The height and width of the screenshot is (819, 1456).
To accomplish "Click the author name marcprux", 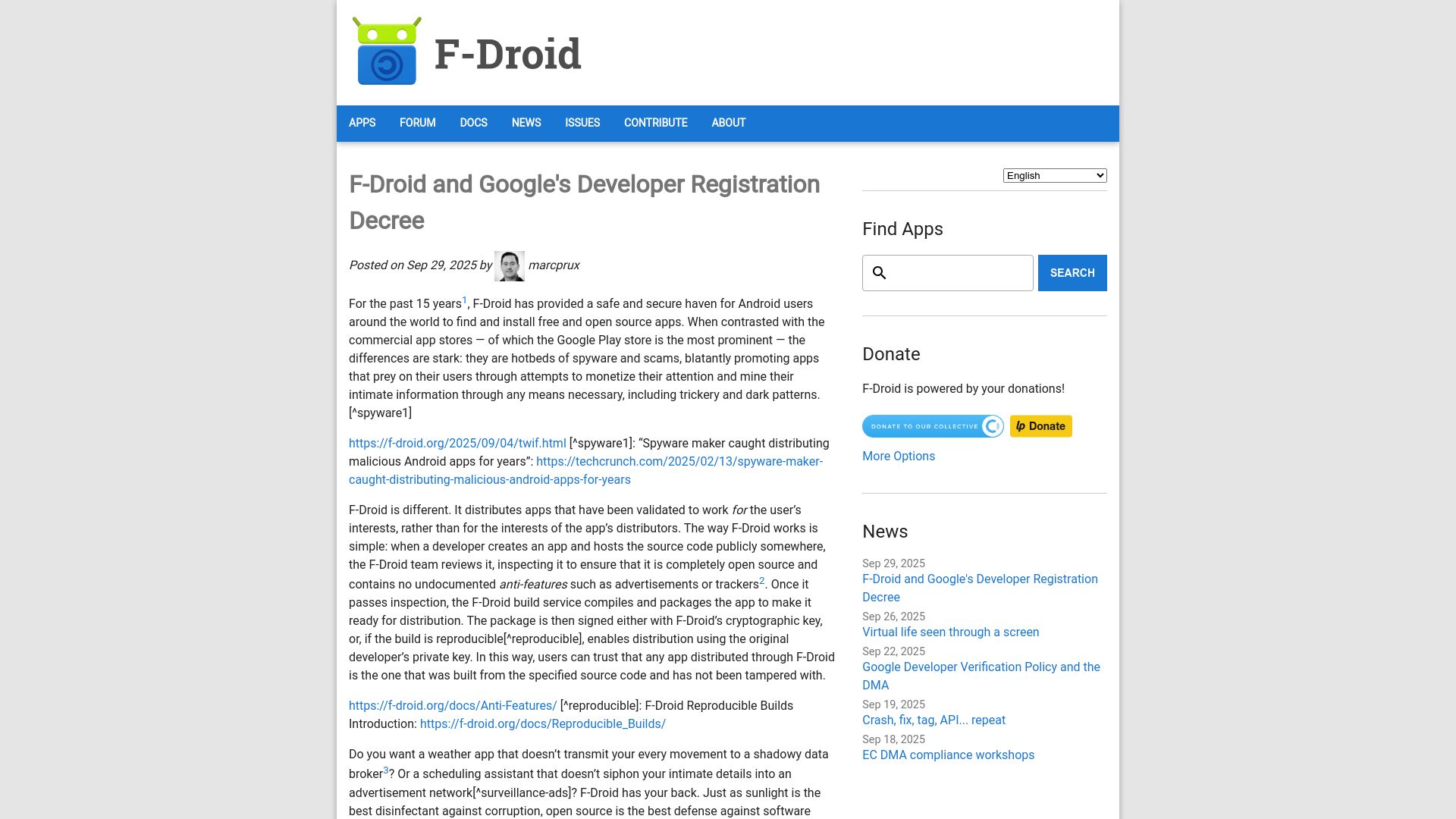I will [554, 265].
